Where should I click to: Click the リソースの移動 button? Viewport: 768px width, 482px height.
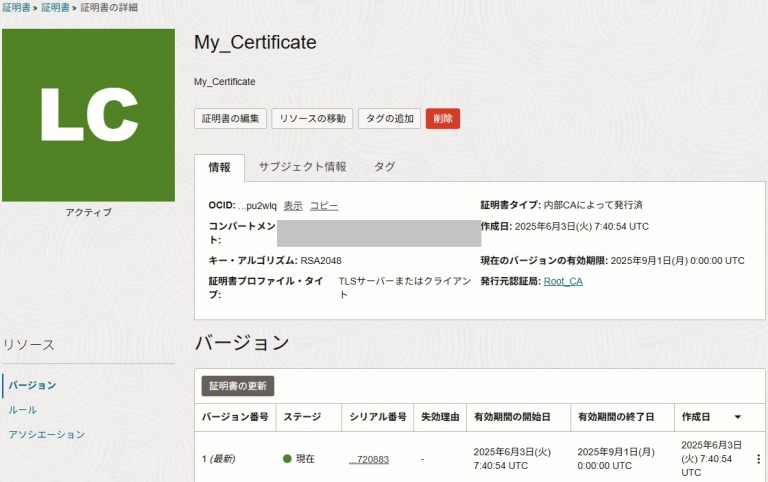(x=312, y=119)
